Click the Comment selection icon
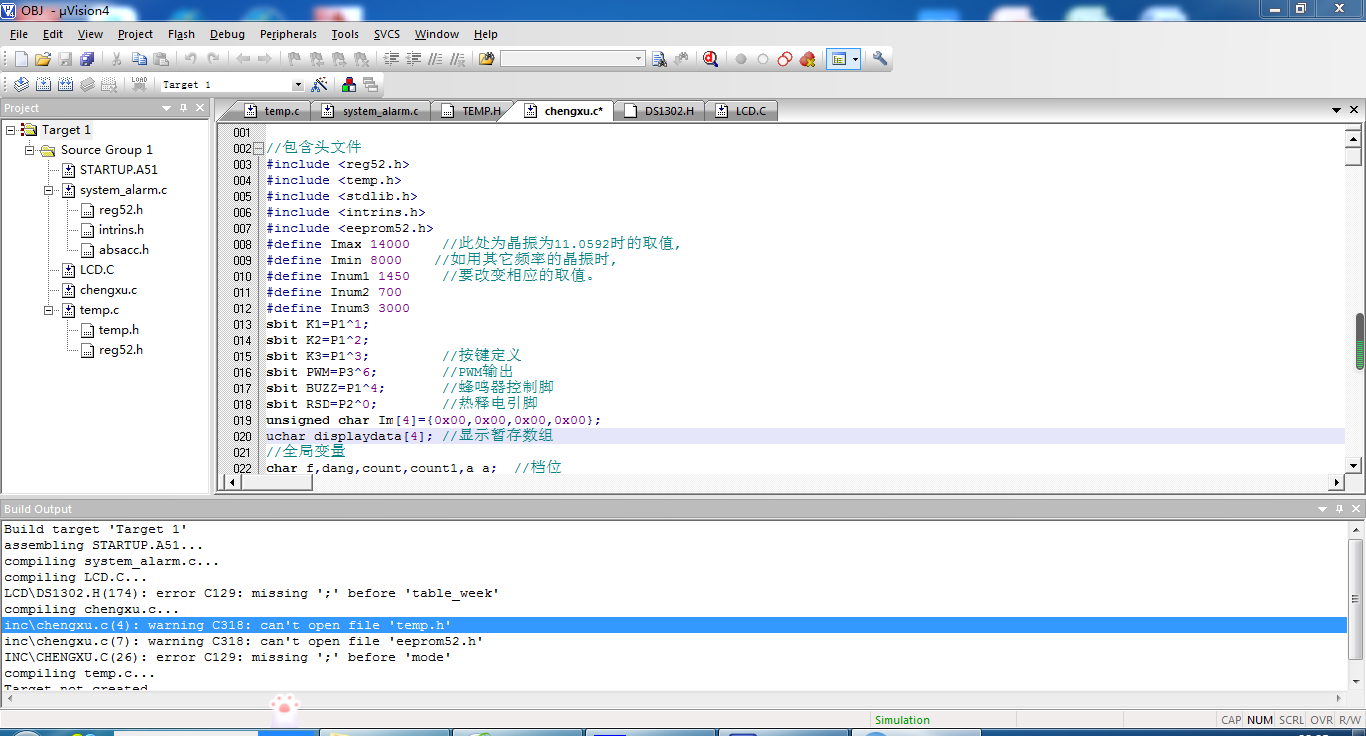The image size is (1366, 736). pos(435,59)
